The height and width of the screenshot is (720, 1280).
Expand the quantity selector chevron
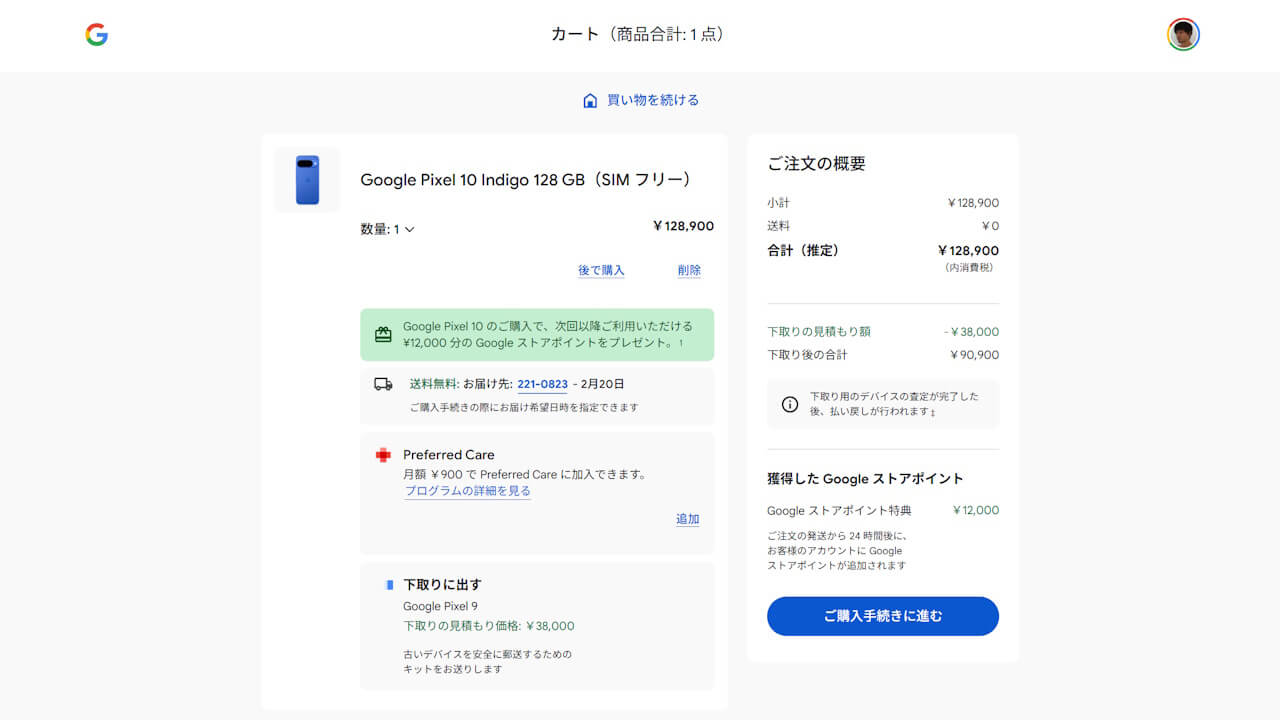point(409,229)
